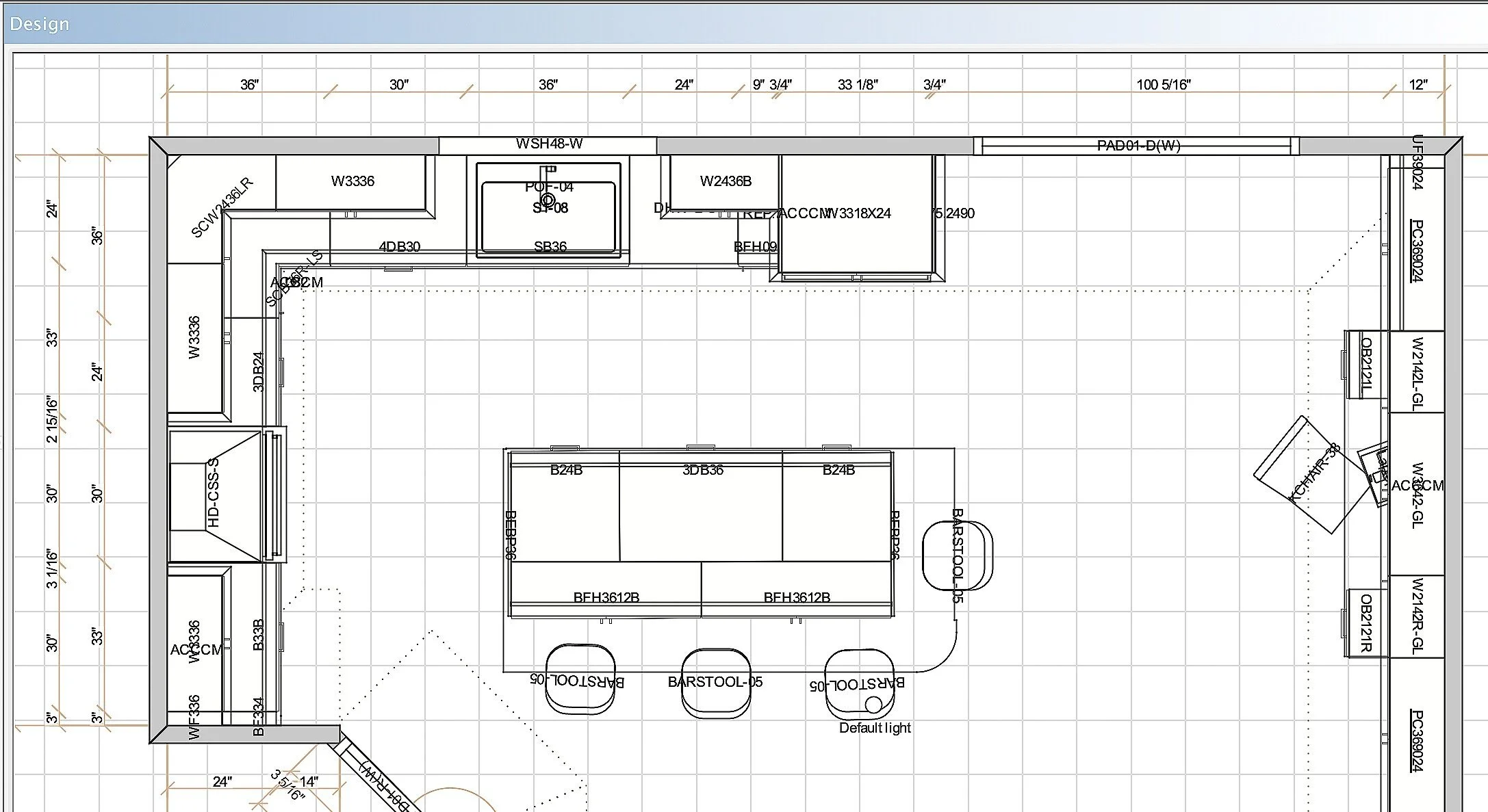Click the Default light circle marker

click(873, 704)
